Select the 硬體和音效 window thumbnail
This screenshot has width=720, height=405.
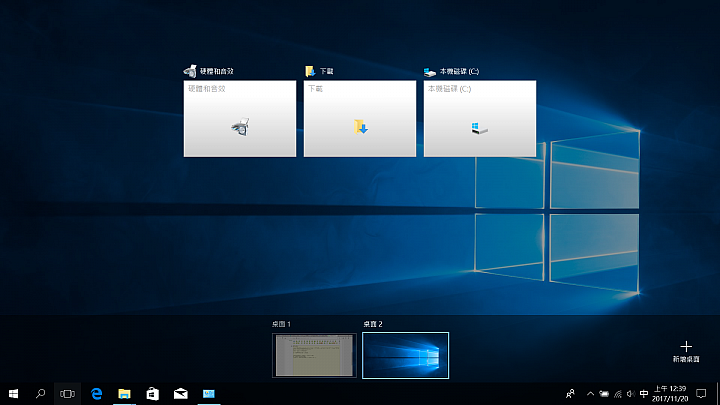tap(240, 118)
